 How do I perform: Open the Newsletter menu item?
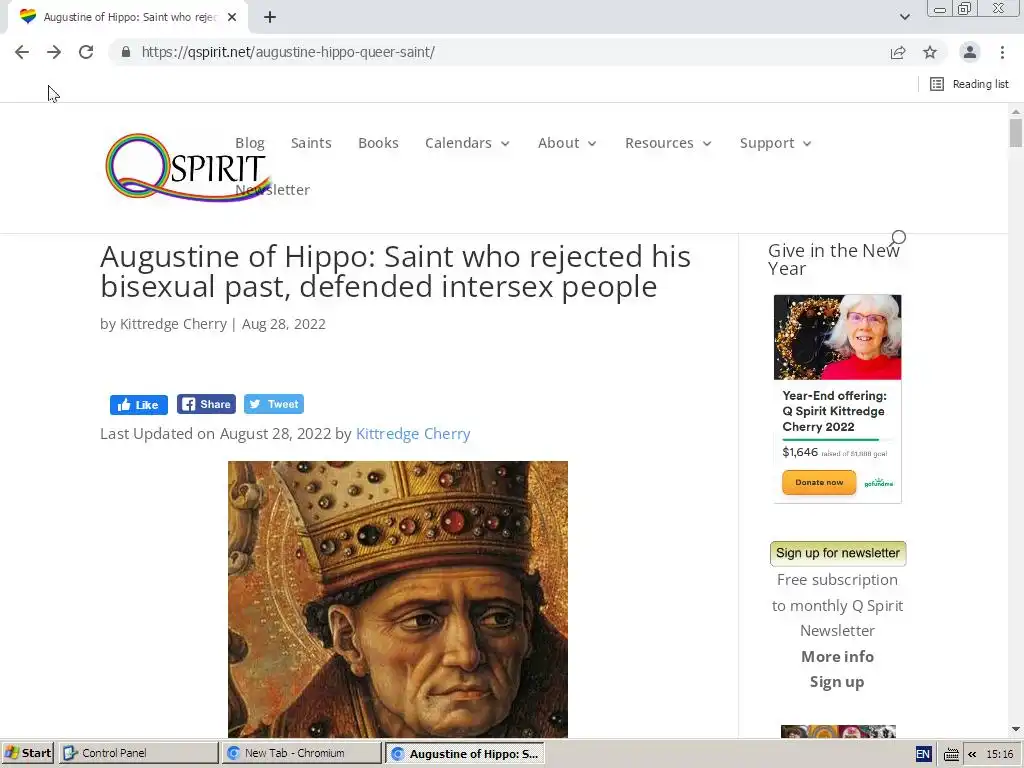[272, 190]
